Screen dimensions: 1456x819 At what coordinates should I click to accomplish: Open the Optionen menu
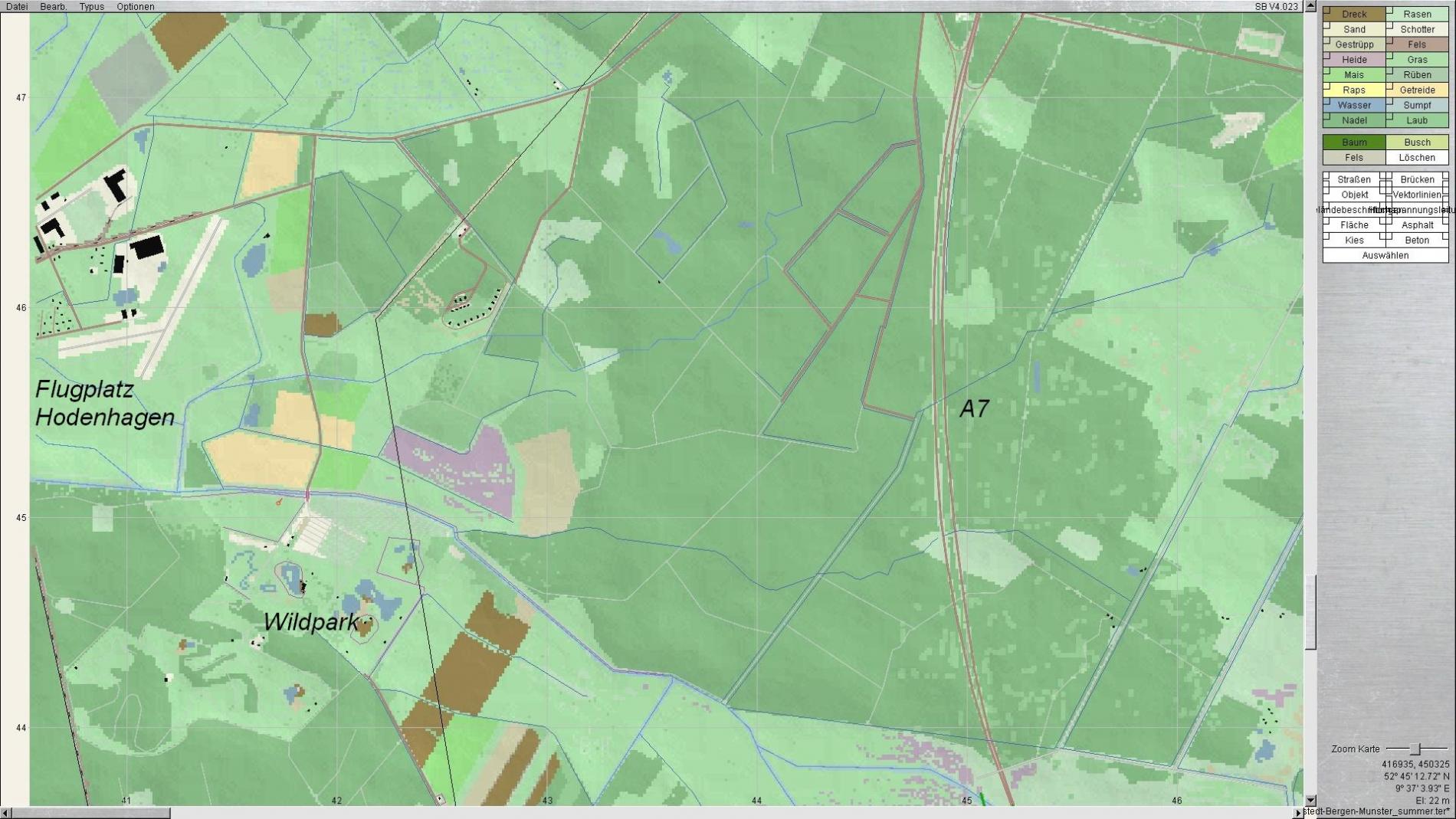click(x=135, y=6)
